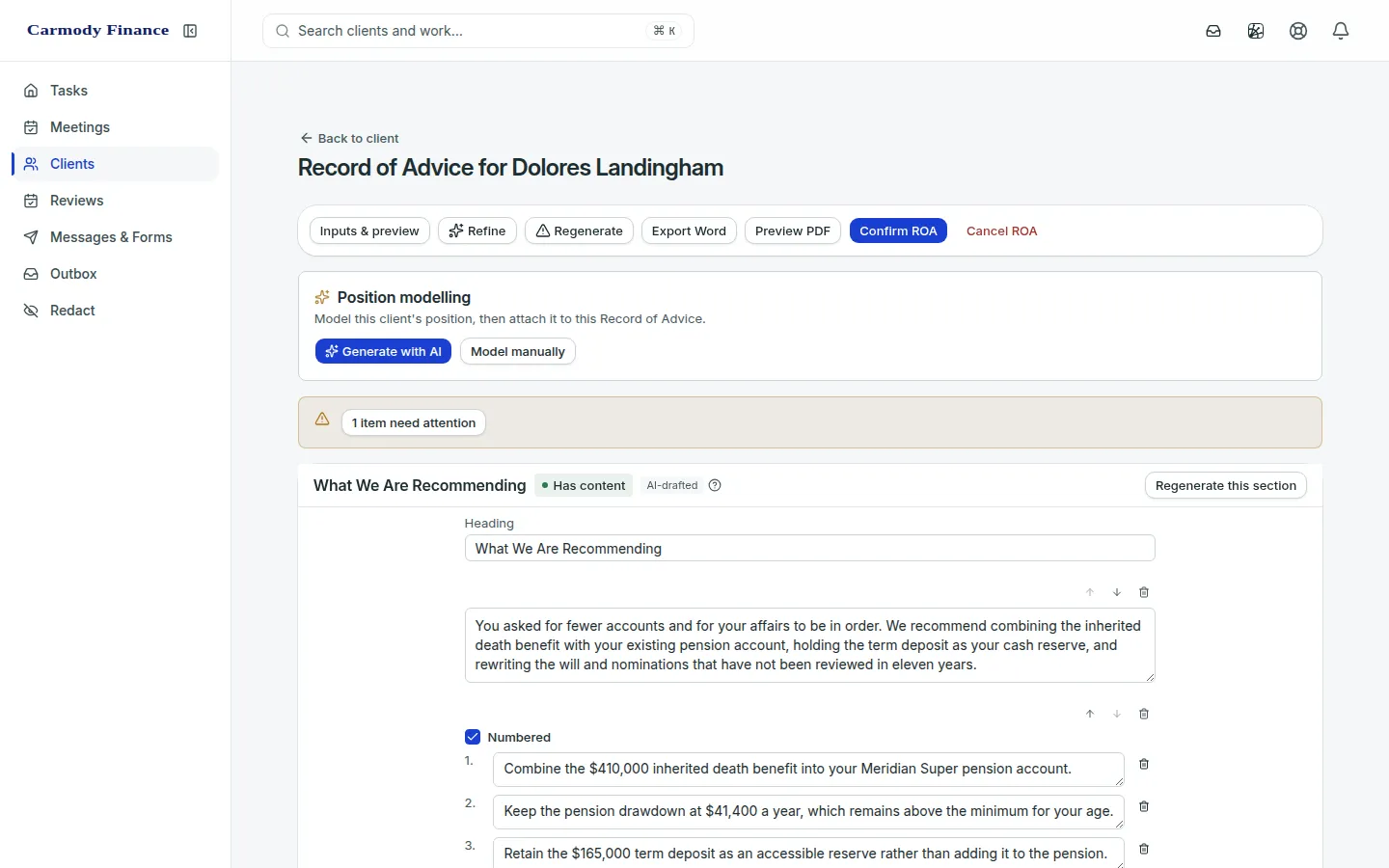Screen dimensions: 1389x868
Task: Preview the PDF
Action: point(793,231)
